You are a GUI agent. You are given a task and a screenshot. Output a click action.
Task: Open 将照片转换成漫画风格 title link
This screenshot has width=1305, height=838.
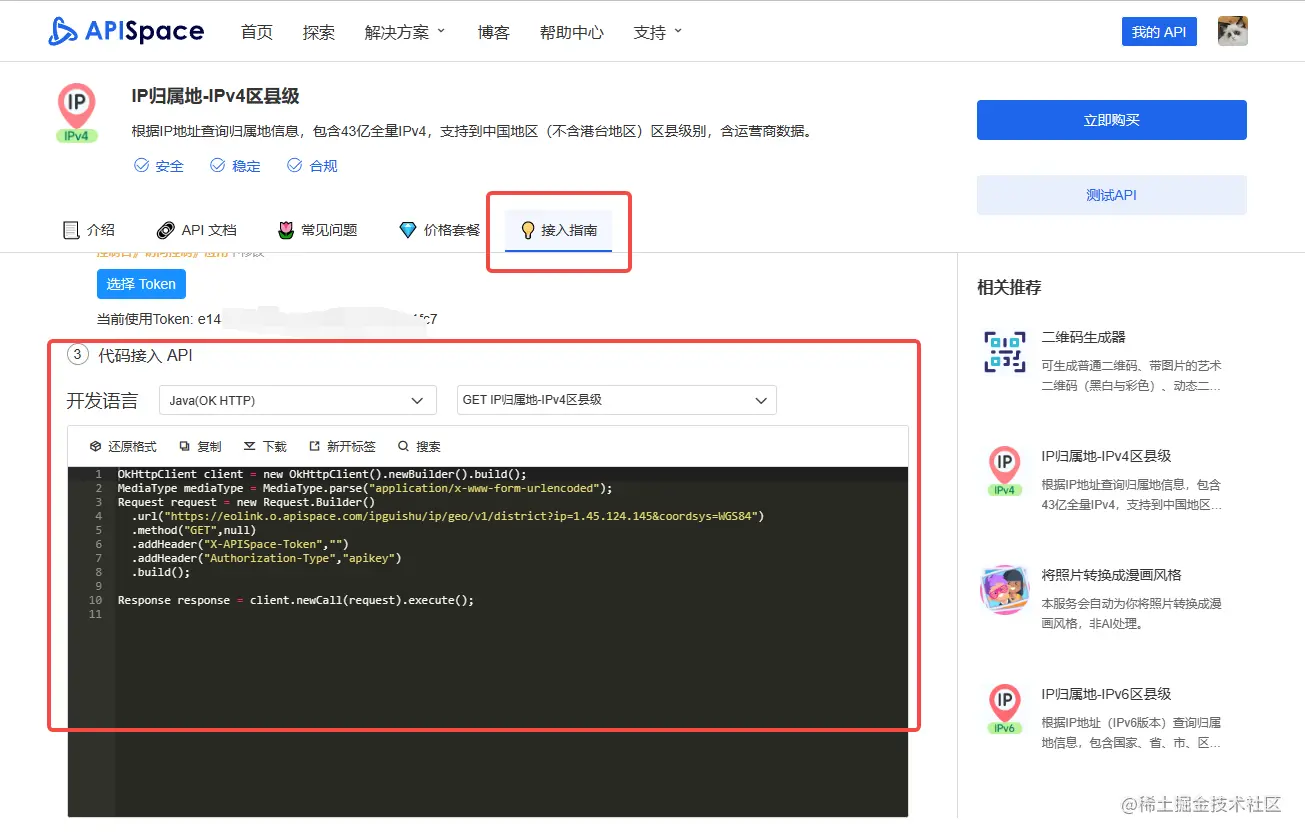pyautogui.click(x=1112, y=575)
